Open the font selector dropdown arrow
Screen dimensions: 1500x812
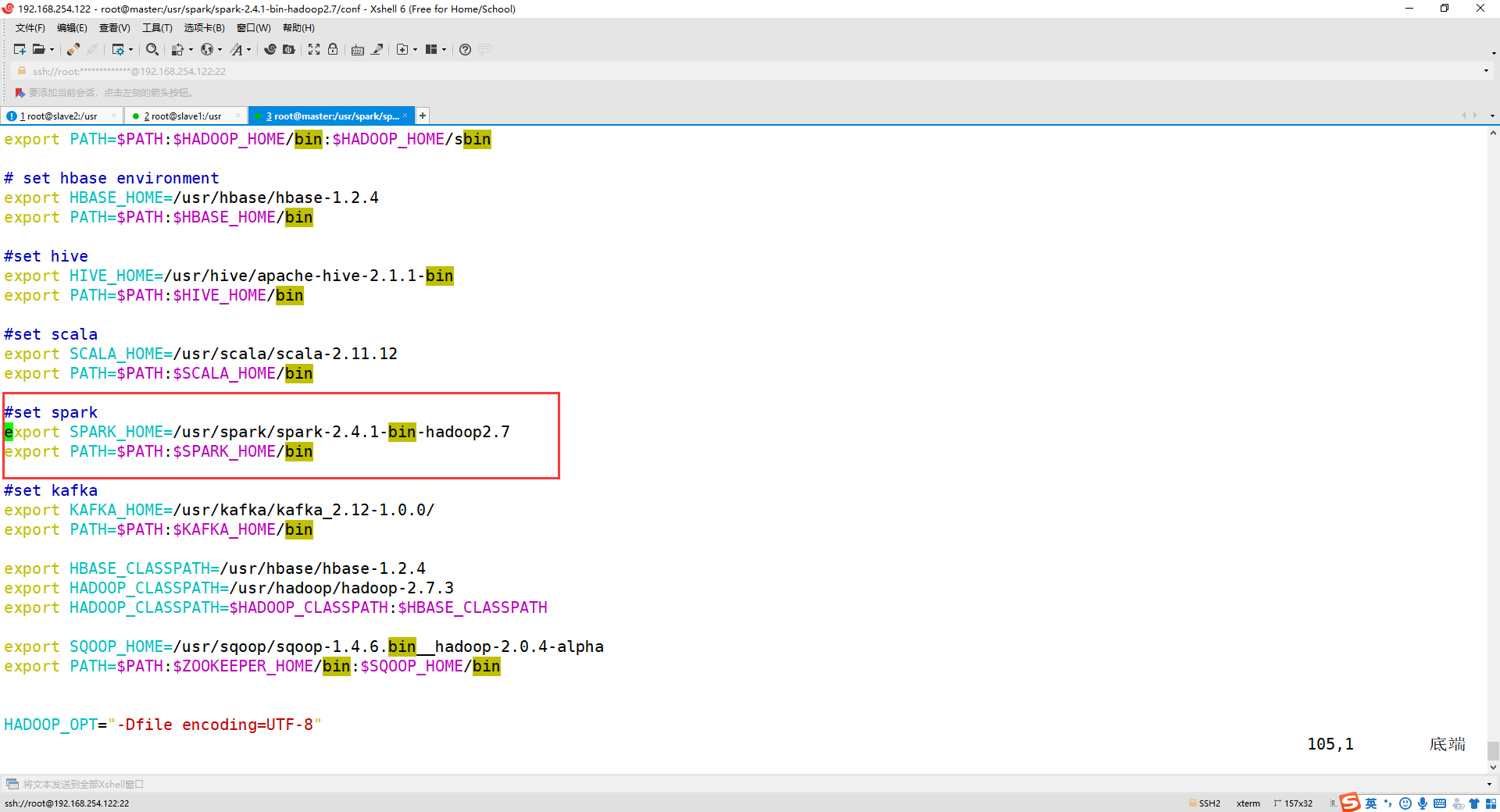tap(248, 49)
